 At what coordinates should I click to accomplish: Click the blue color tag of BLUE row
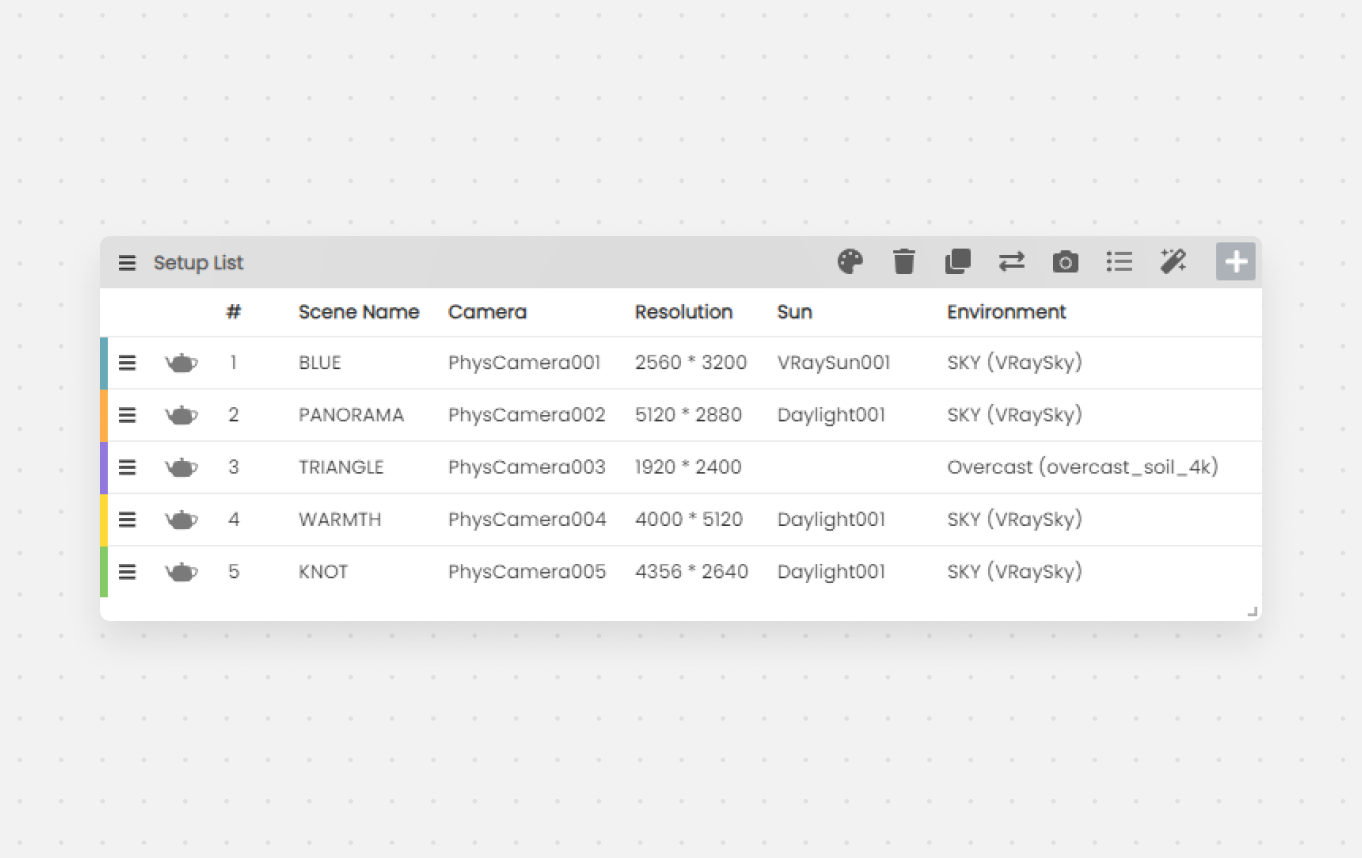point(104,363)
